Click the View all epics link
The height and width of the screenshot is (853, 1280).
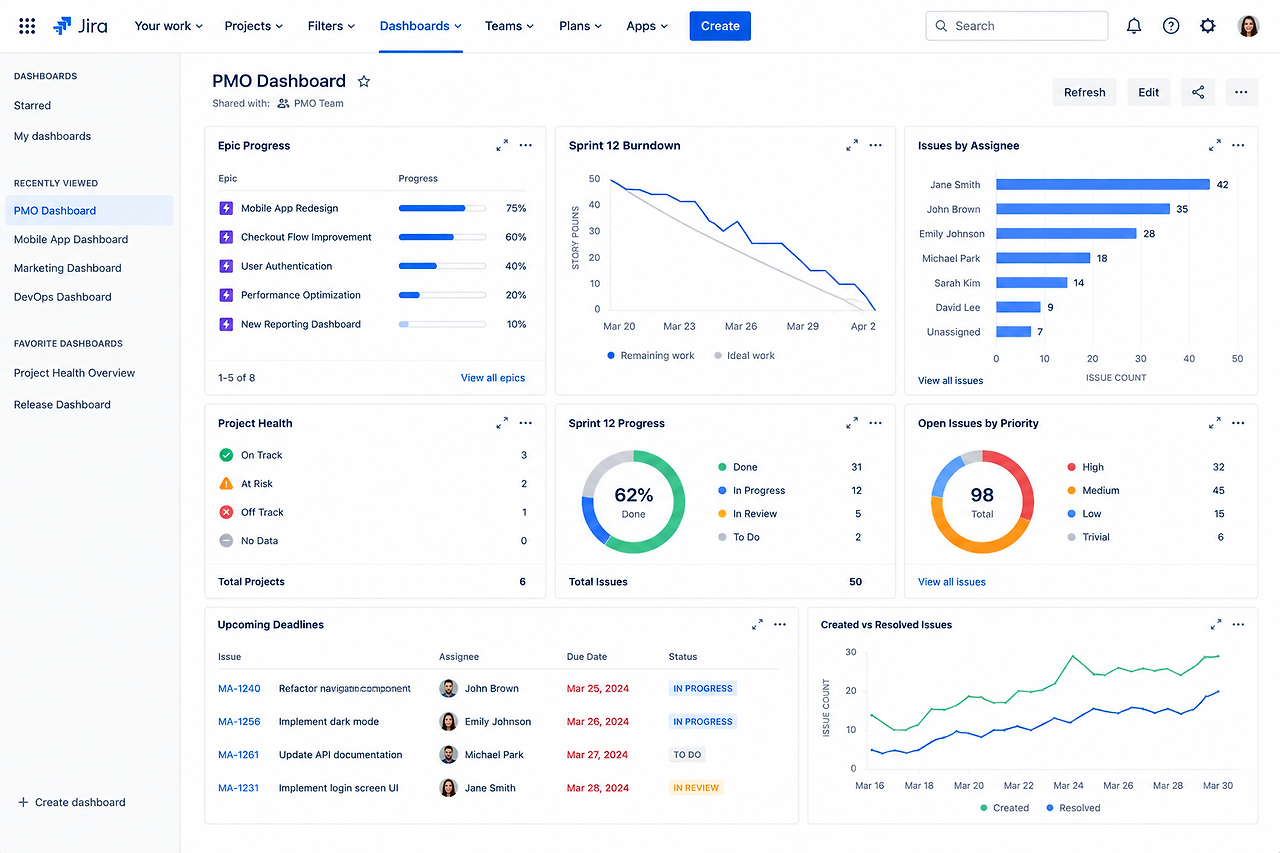493,378
